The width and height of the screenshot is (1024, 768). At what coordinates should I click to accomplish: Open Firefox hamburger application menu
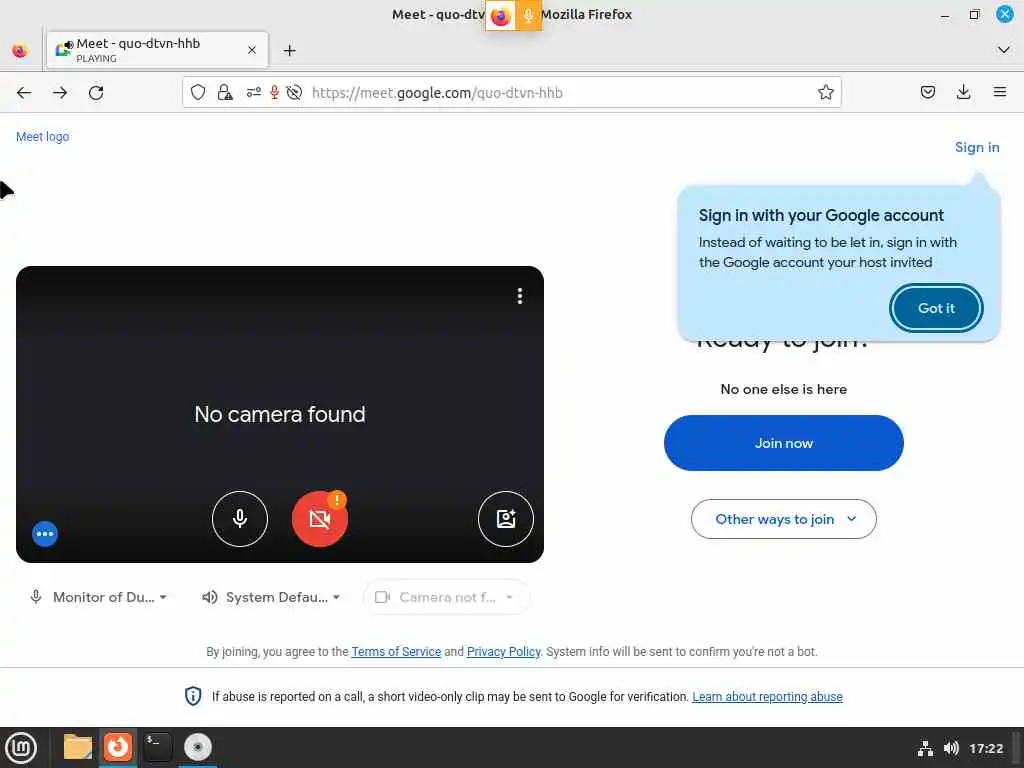pyautogui.click(x=1000, y=92)
